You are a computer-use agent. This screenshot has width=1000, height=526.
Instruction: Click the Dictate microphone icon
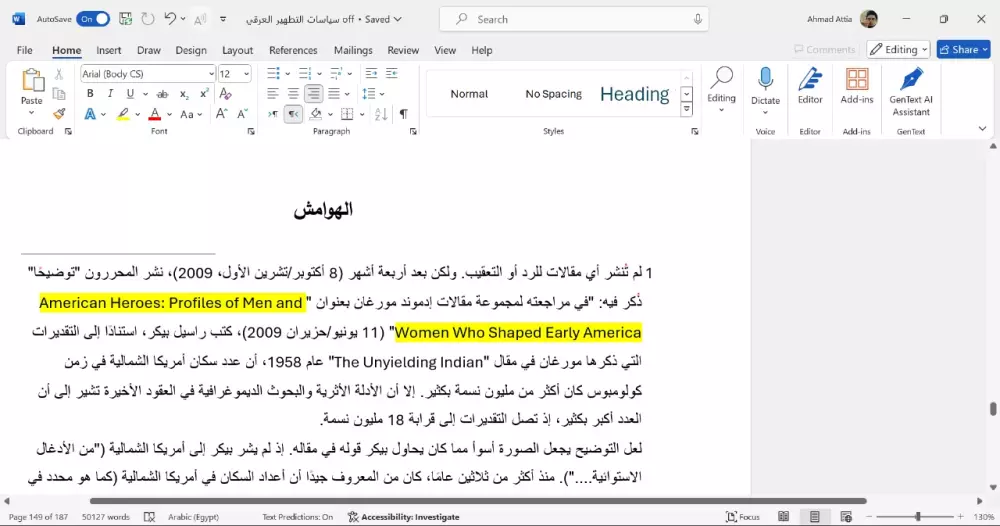(x=765, y=80)
